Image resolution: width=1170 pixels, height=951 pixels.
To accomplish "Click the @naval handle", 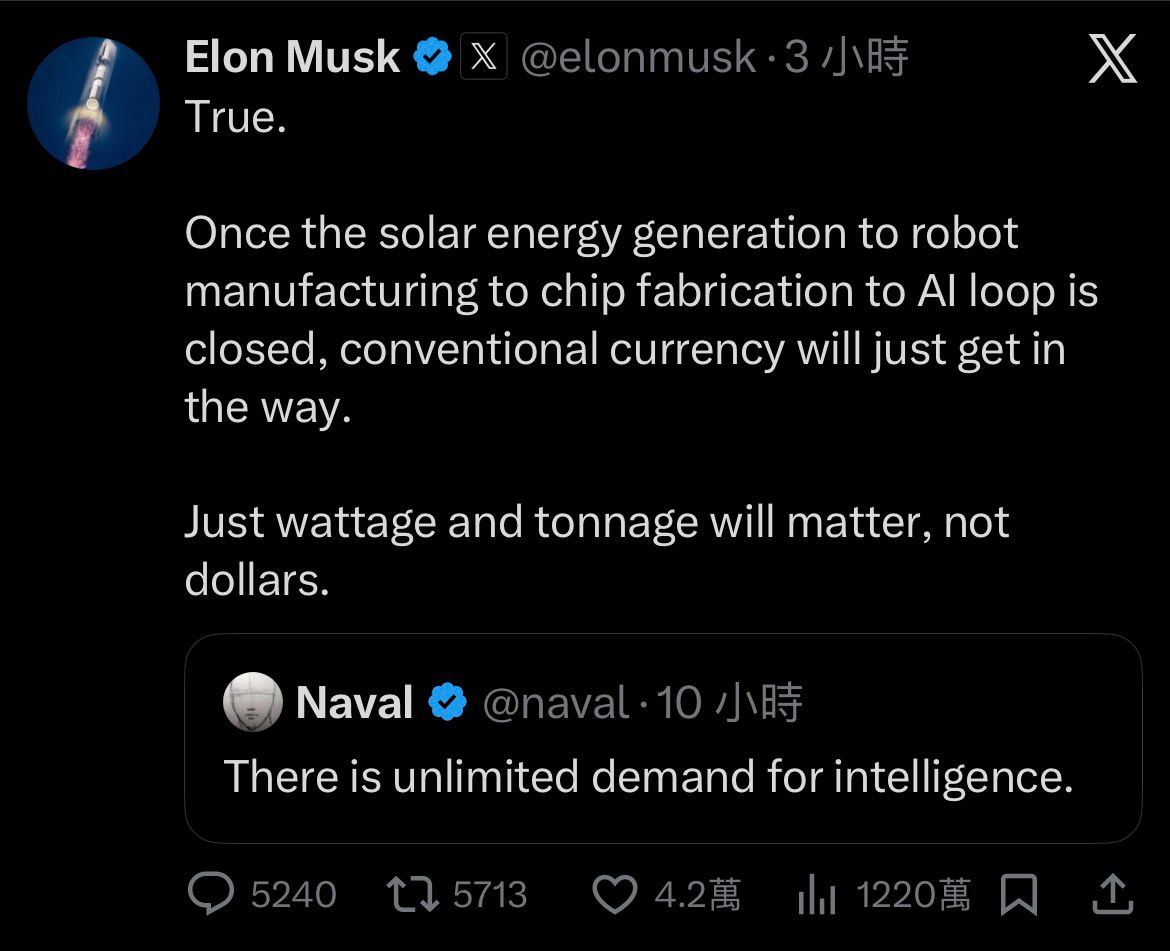I will [x=556, y=702].
